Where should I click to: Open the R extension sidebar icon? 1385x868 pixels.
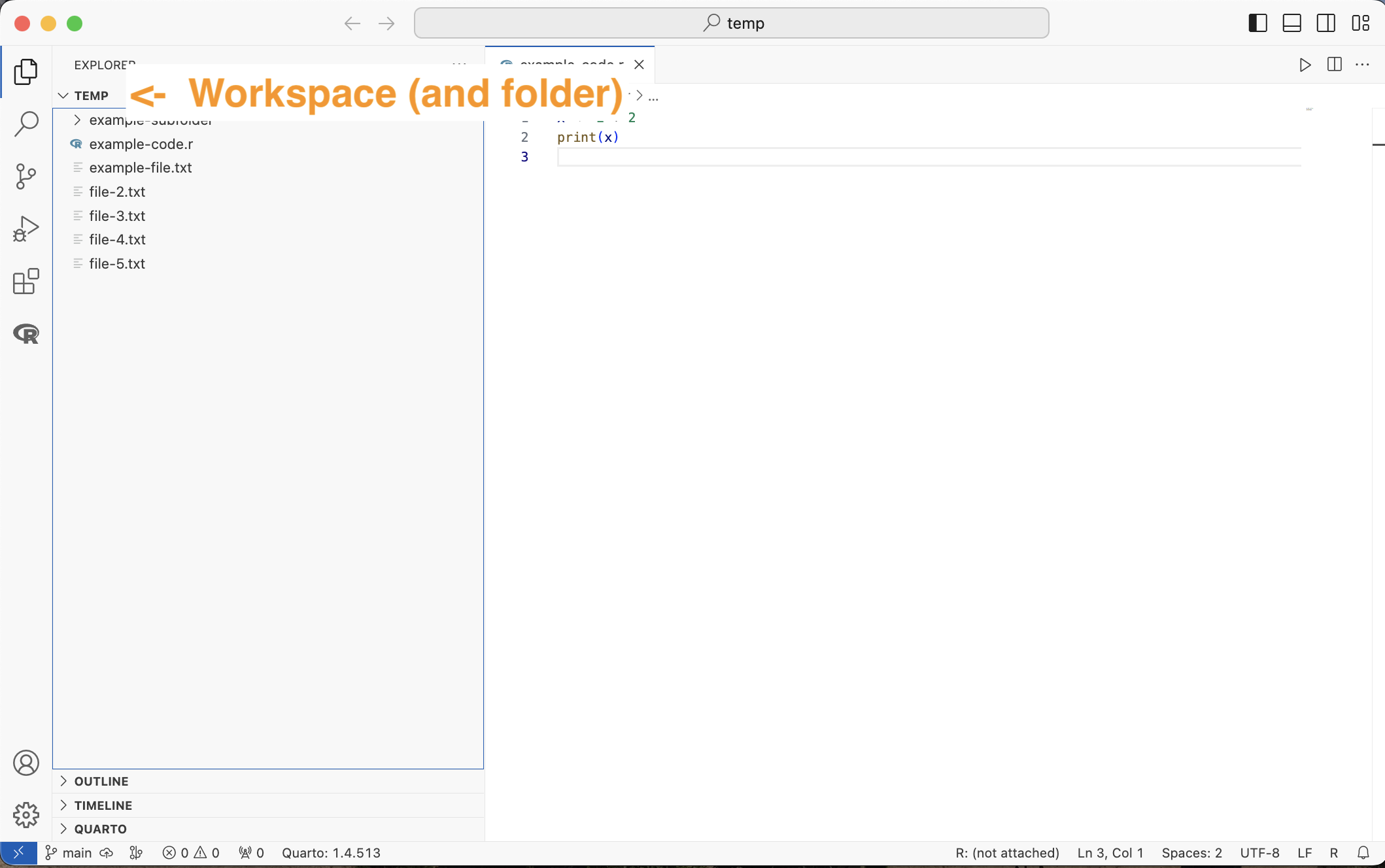[x=26, y=334]
